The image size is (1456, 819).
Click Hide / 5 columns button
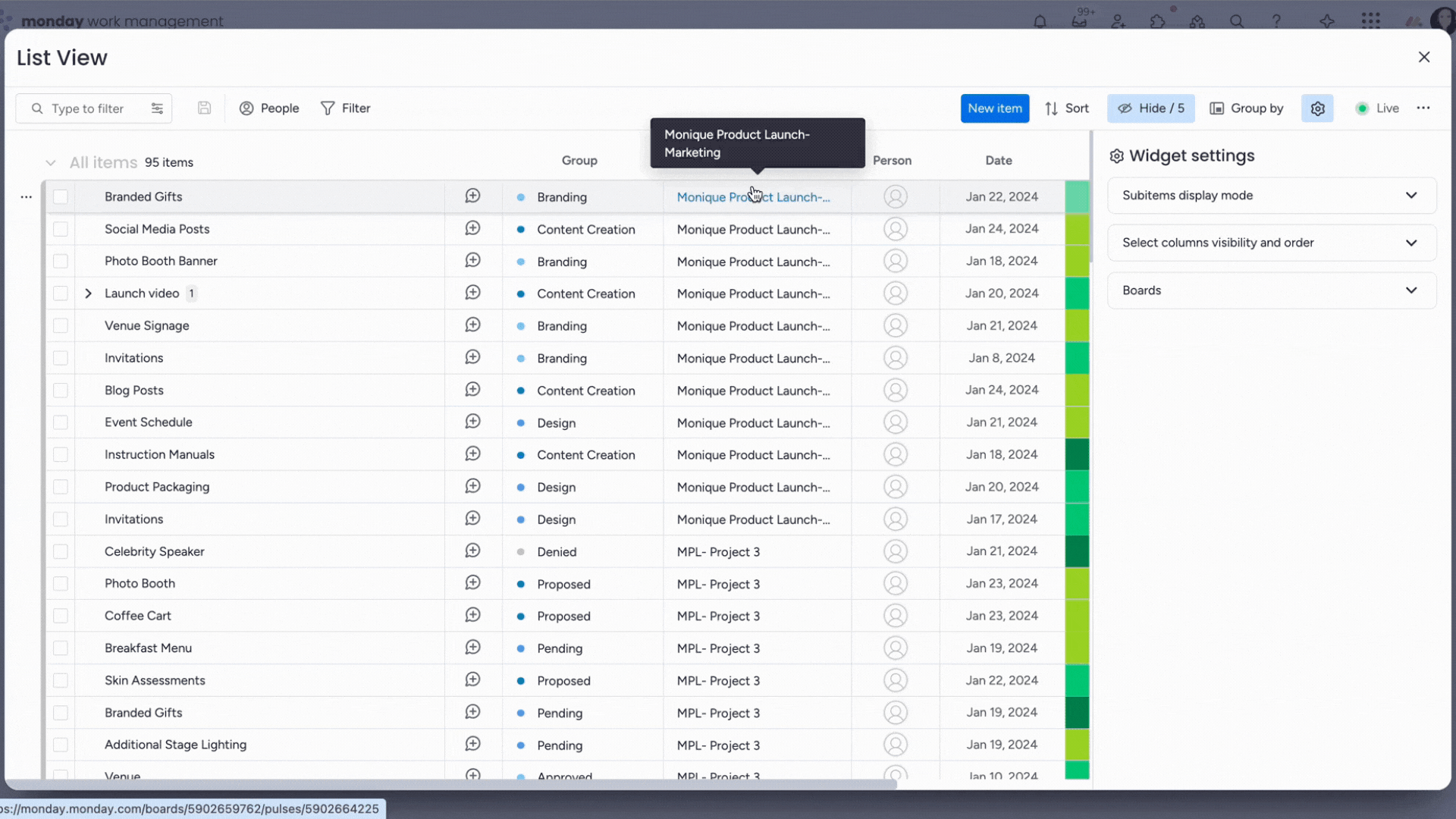point(1150,108)
